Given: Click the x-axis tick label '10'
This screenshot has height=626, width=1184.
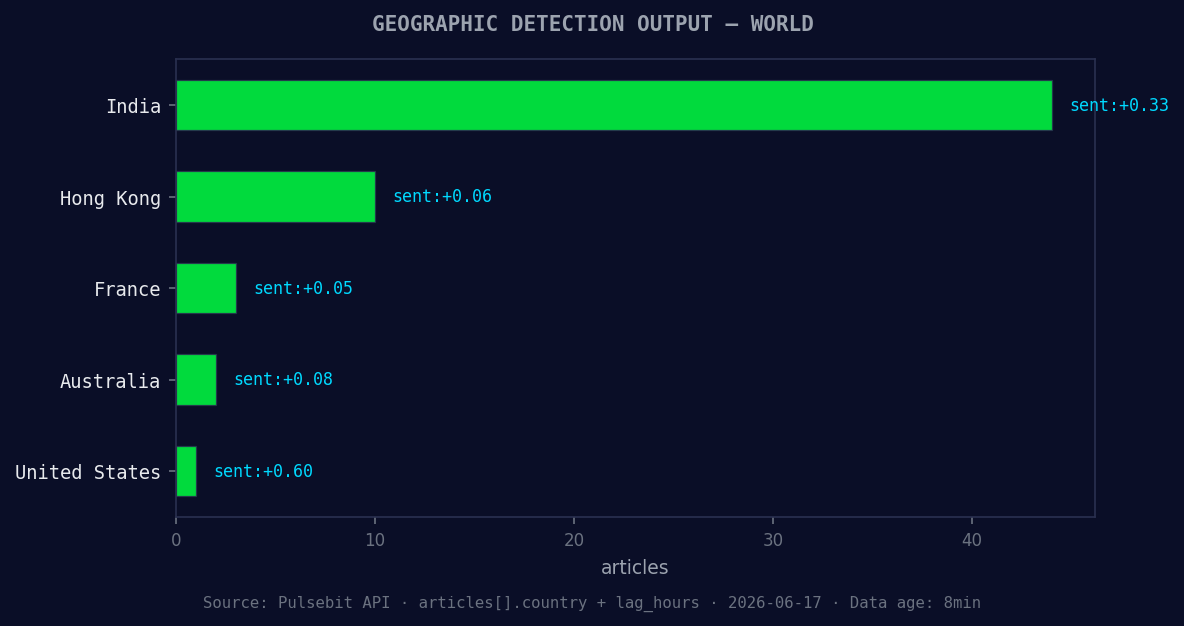Looking at the screenshot, I should coord(375,540).
